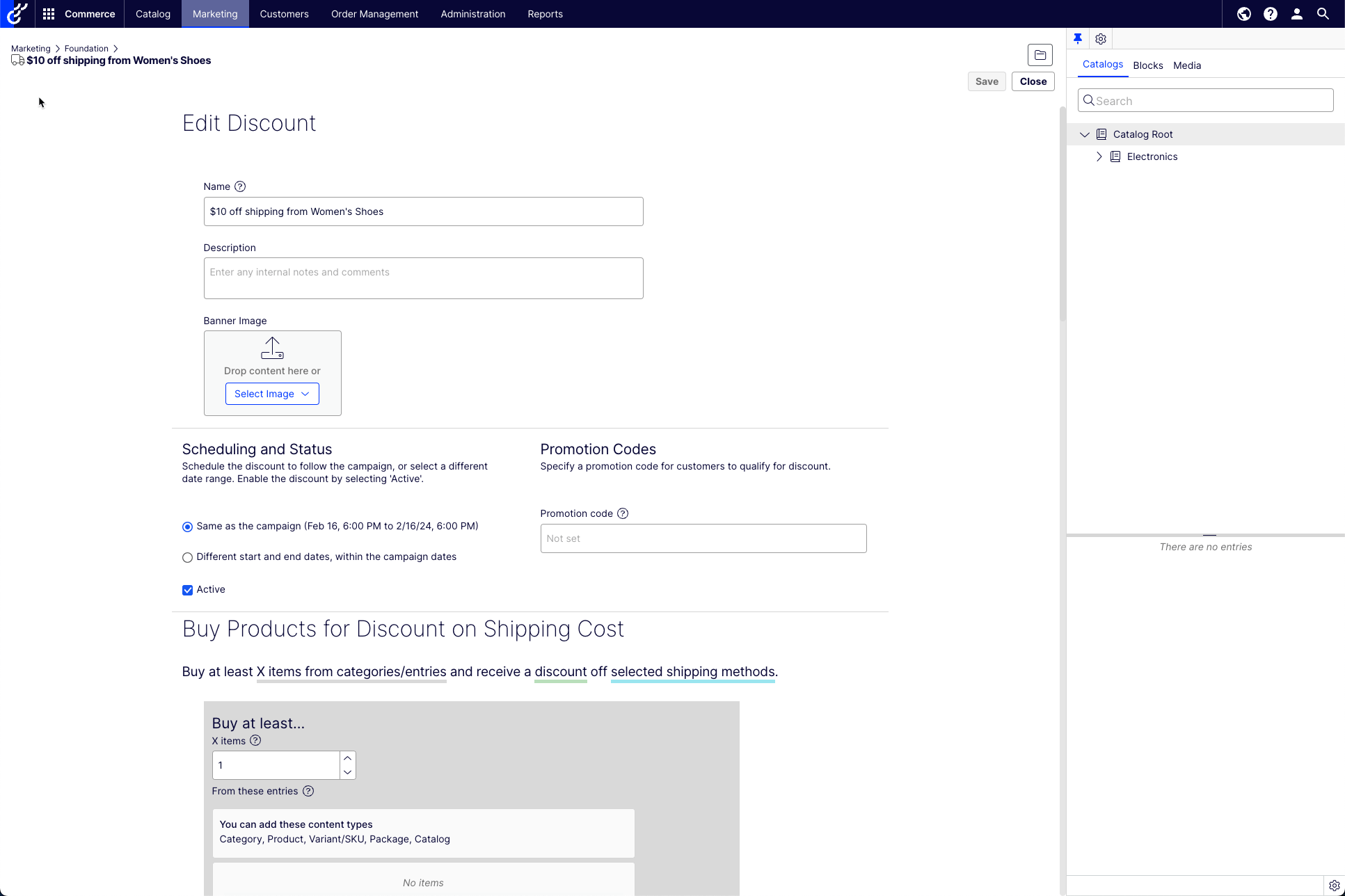Click the globe icon in top bar
Screen dimensions: 1345x896
(x=1244, y=14)
